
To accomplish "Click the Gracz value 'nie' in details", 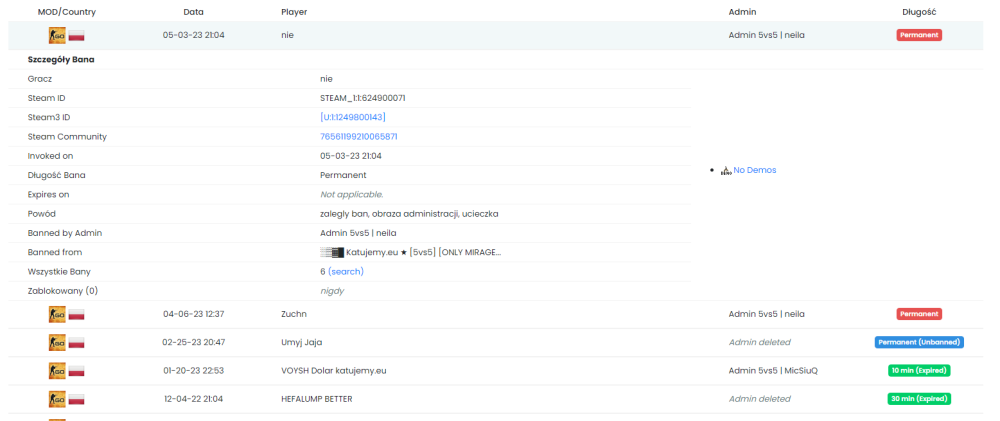I will coord(327,79).
